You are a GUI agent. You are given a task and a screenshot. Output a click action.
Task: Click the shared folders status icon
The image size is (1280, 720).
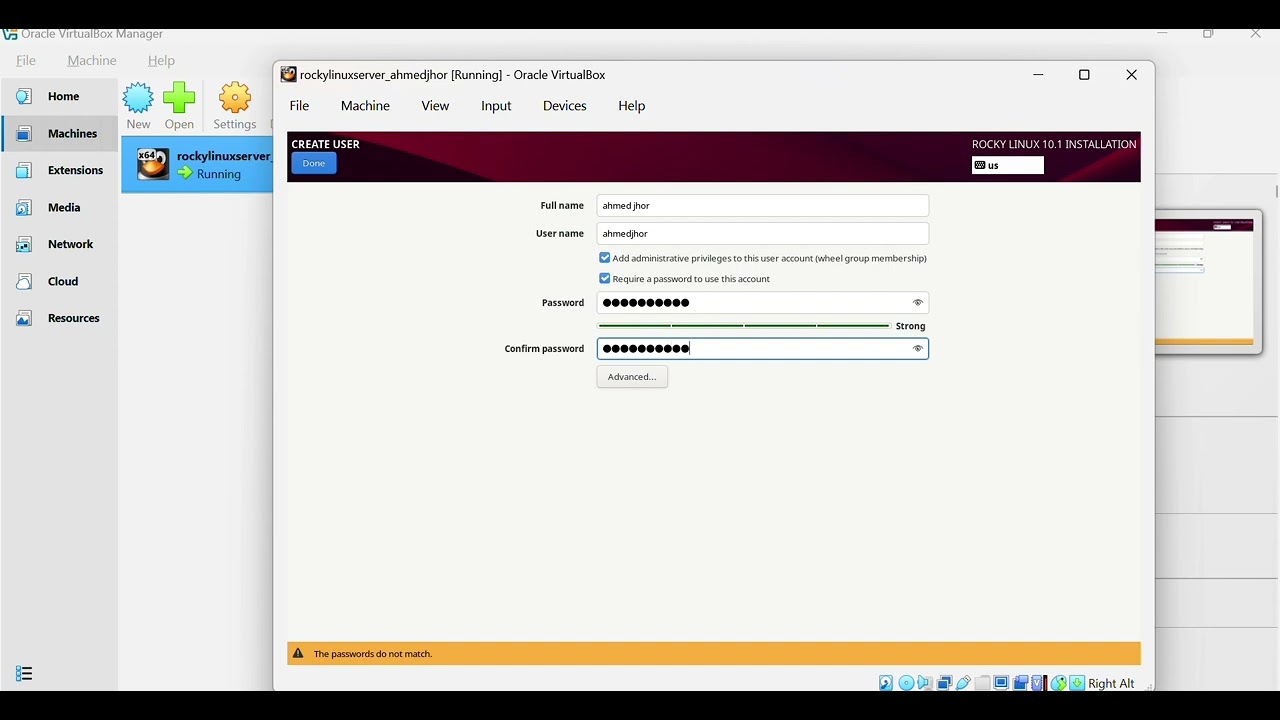tap(982, 683)
